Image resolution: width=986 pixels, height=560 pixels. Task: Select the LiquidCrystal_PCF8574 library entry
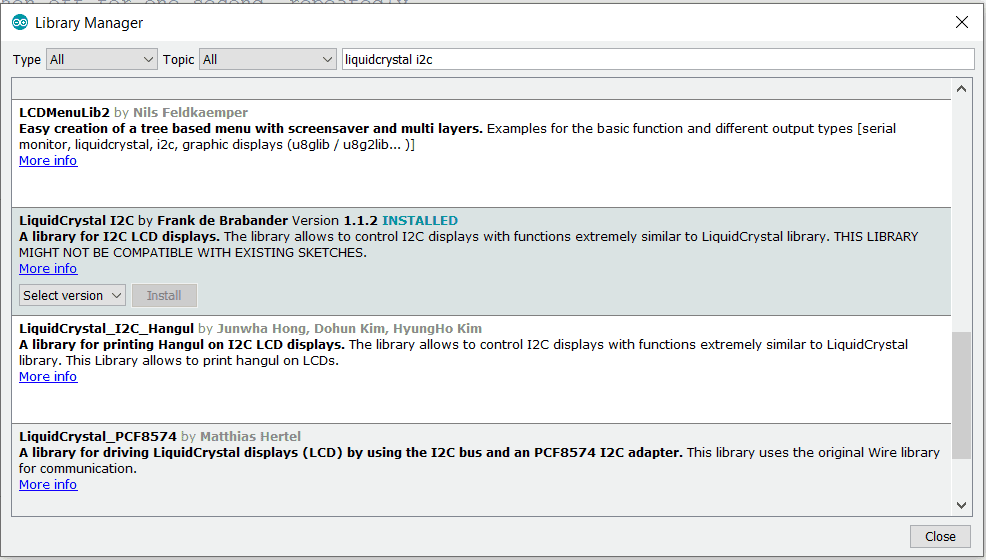pyautogui.click(x=480, y=500)
